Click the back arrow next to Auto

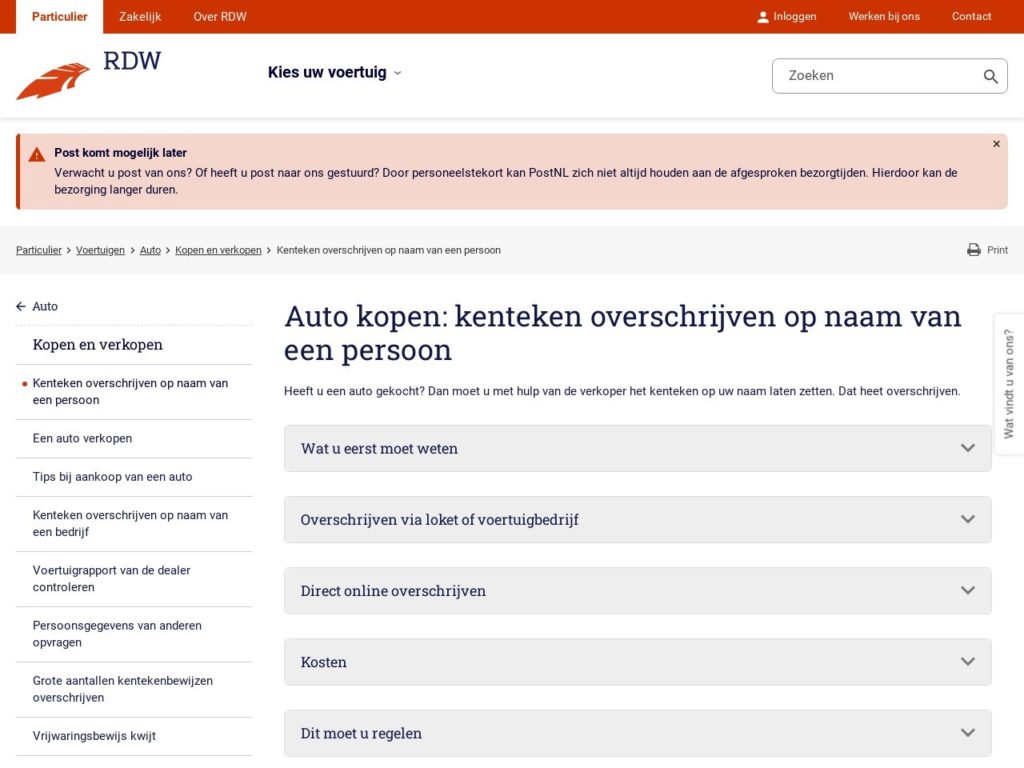pyautogui.click(x=18, y=306)
